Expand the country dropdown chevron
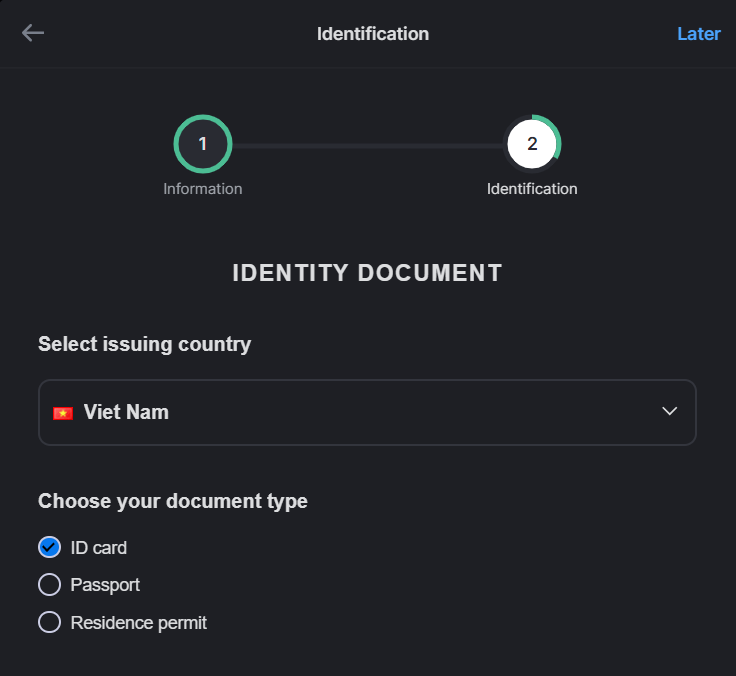The image size is (736, 676). [x=669, y=411]
